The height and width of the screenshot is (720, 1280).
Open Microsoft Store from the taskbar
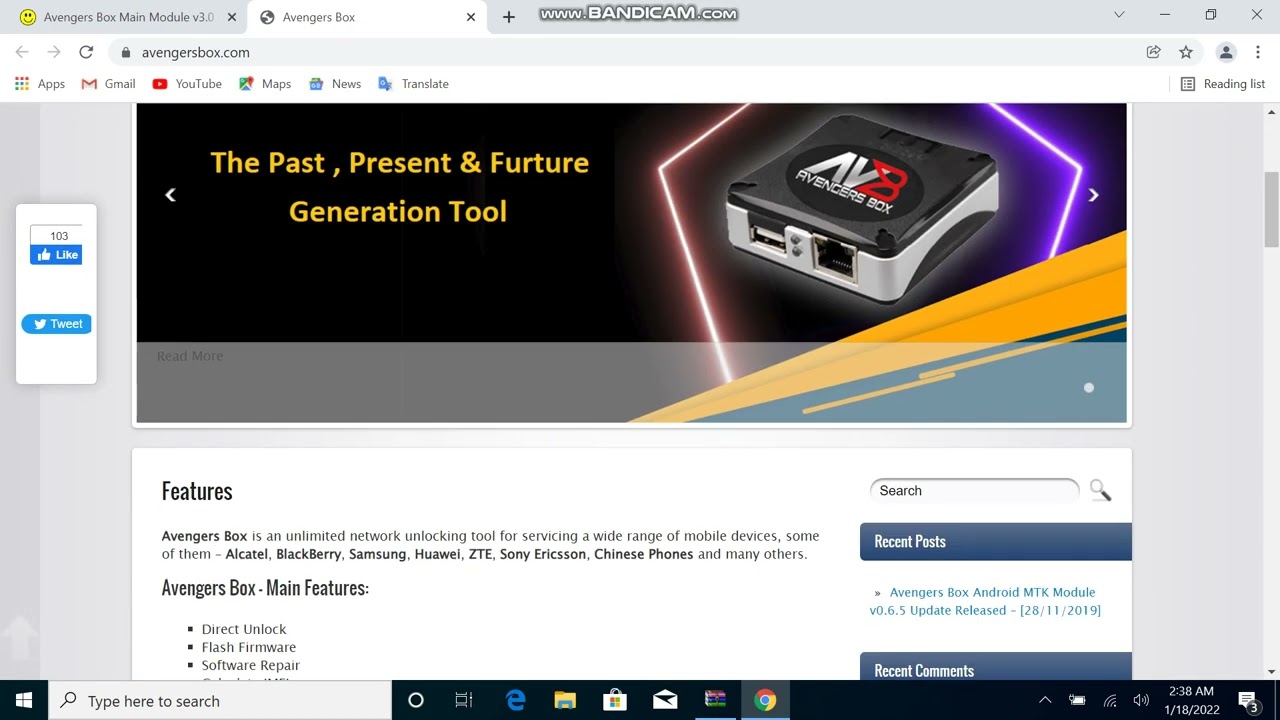tap(615, 701)
